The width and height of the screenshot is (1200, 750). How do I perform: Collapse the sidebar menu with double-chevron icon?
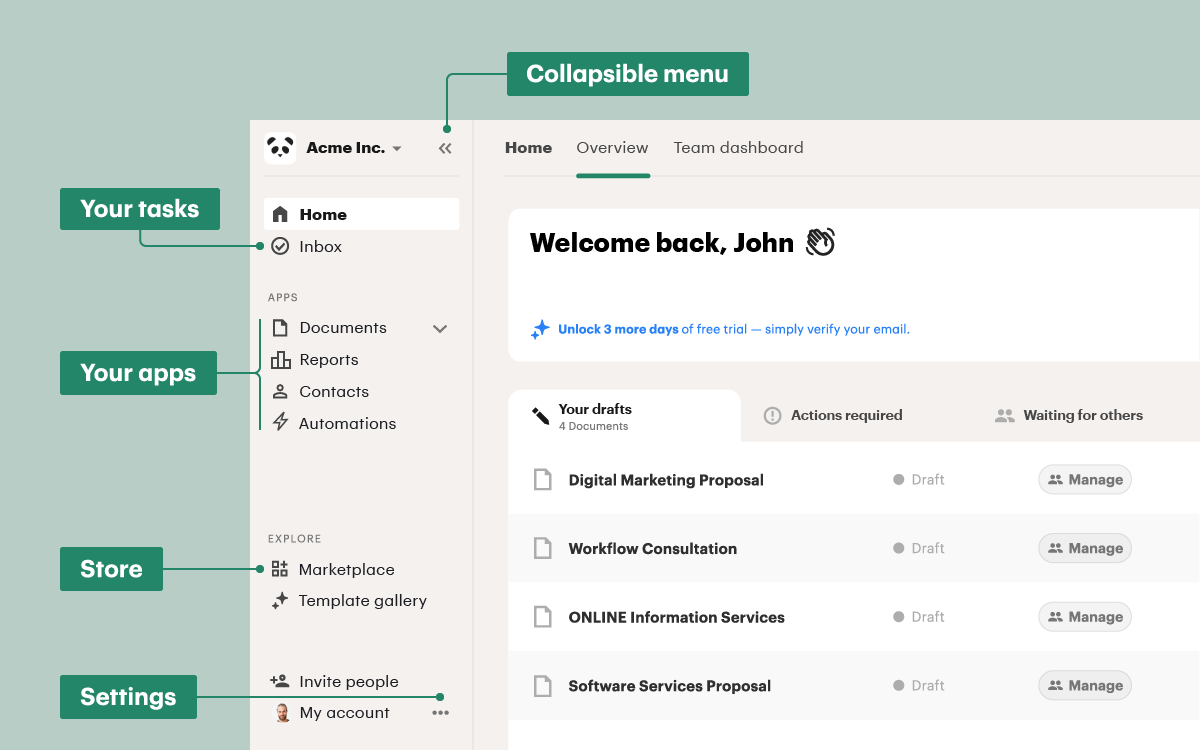tap(445, 148)
